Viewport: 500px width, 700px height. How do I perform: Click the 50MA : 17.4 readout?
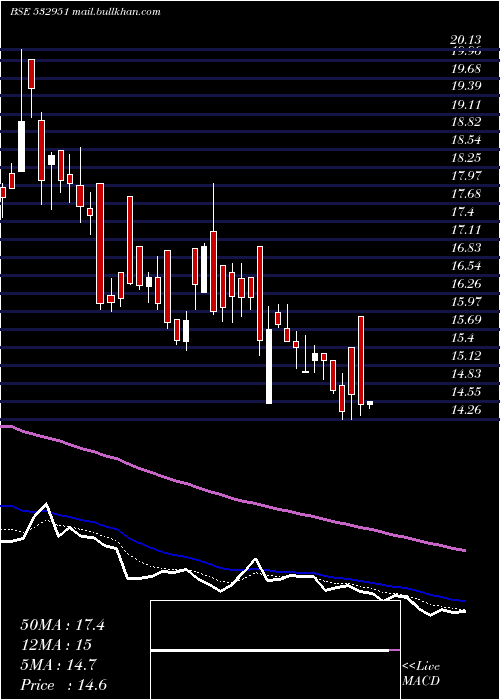pos(62,625)
